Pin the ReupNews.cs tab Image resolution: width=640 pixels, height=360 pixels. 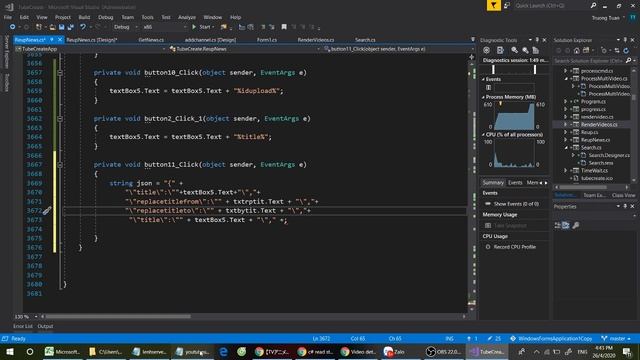[52, 40]
